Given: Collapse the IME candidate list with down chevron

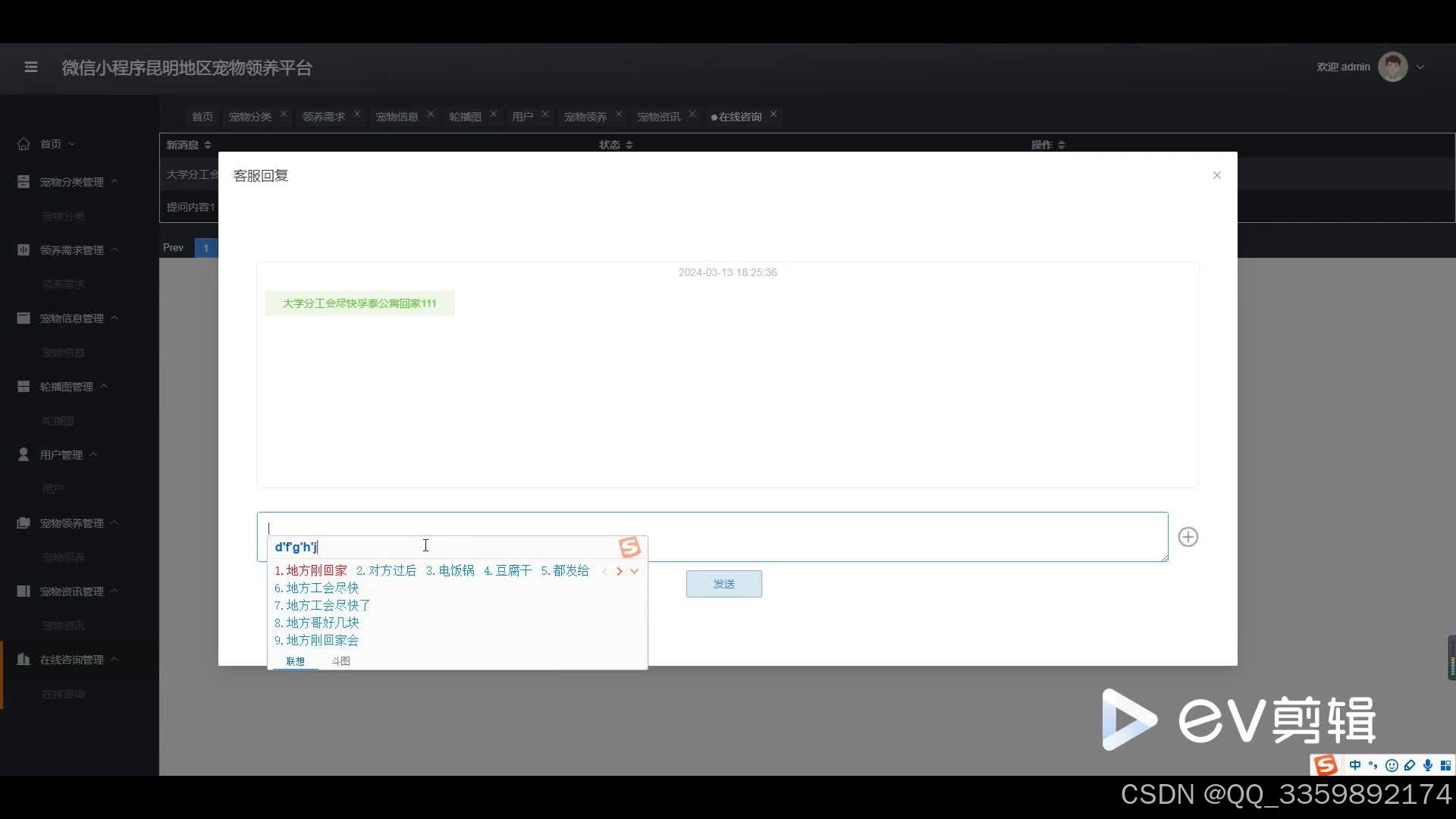Looking at the screenshot, I should (x=635, y=571).
